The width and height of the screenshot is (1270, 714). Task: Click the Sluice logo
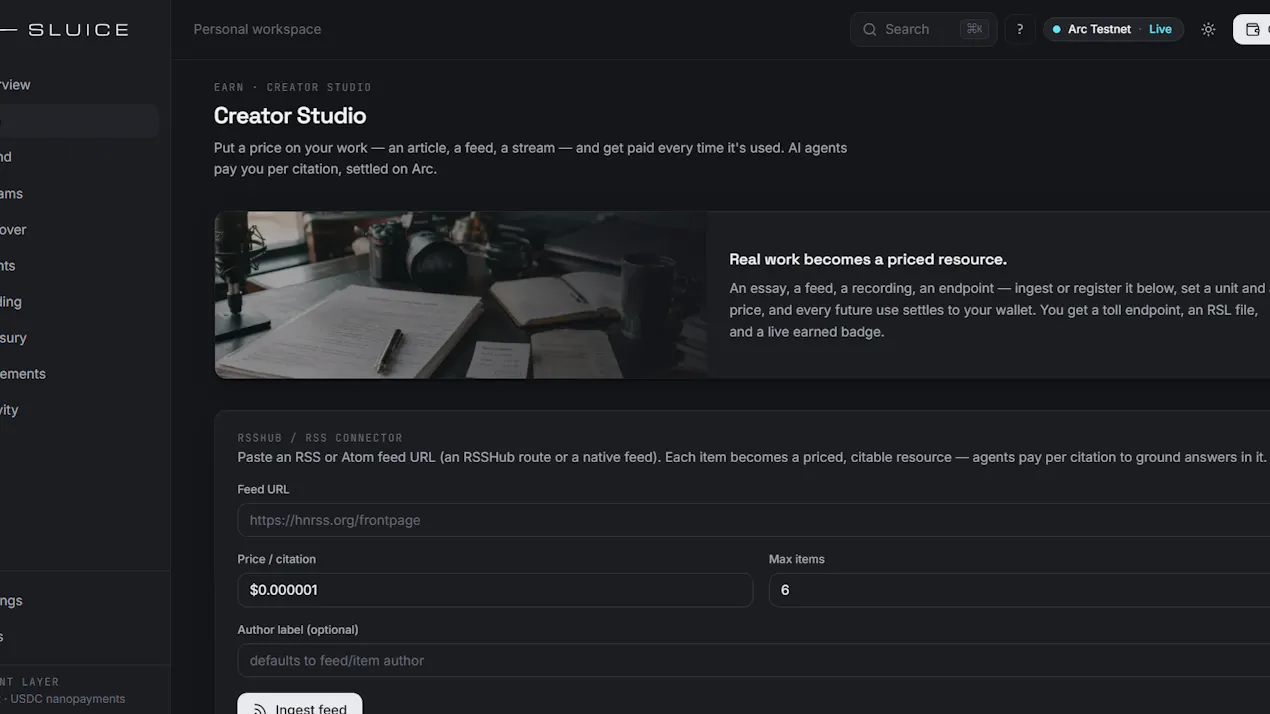pyautogui.click(x=64, y=29)
